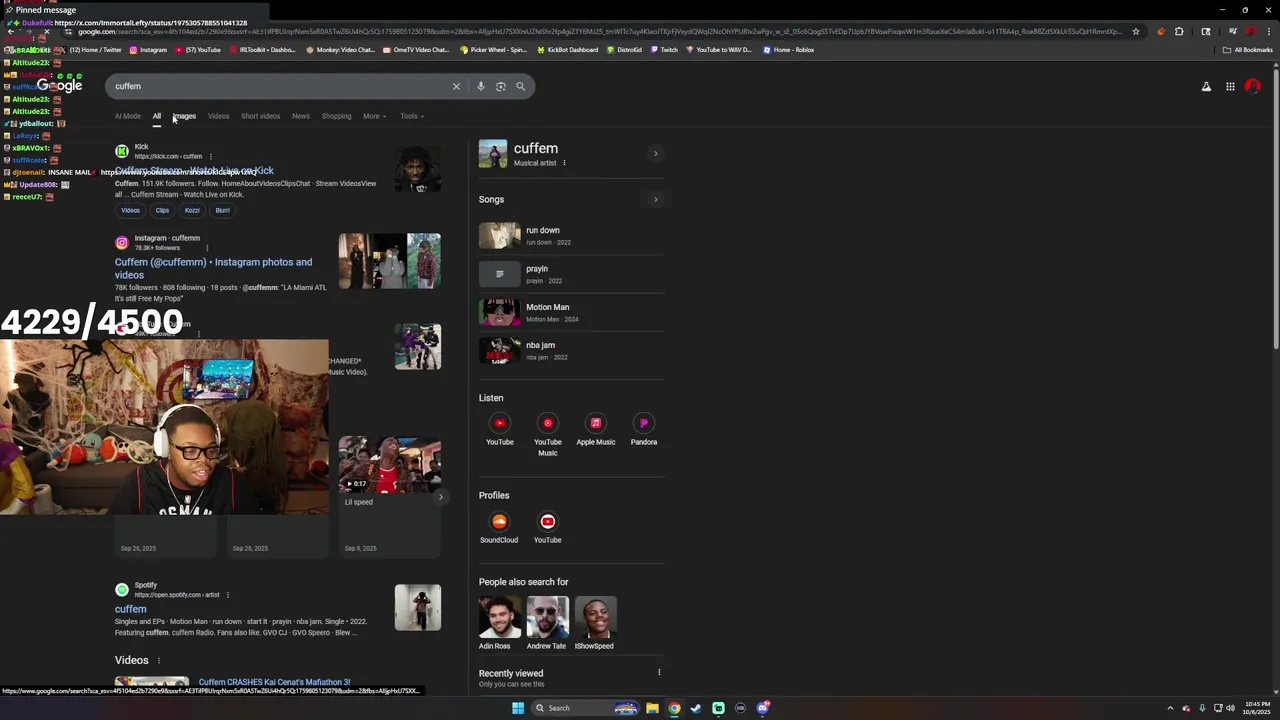Open Google Lens image search icon
The height and width of the screenshot is (720, 1280).
[x=500, y=86]
